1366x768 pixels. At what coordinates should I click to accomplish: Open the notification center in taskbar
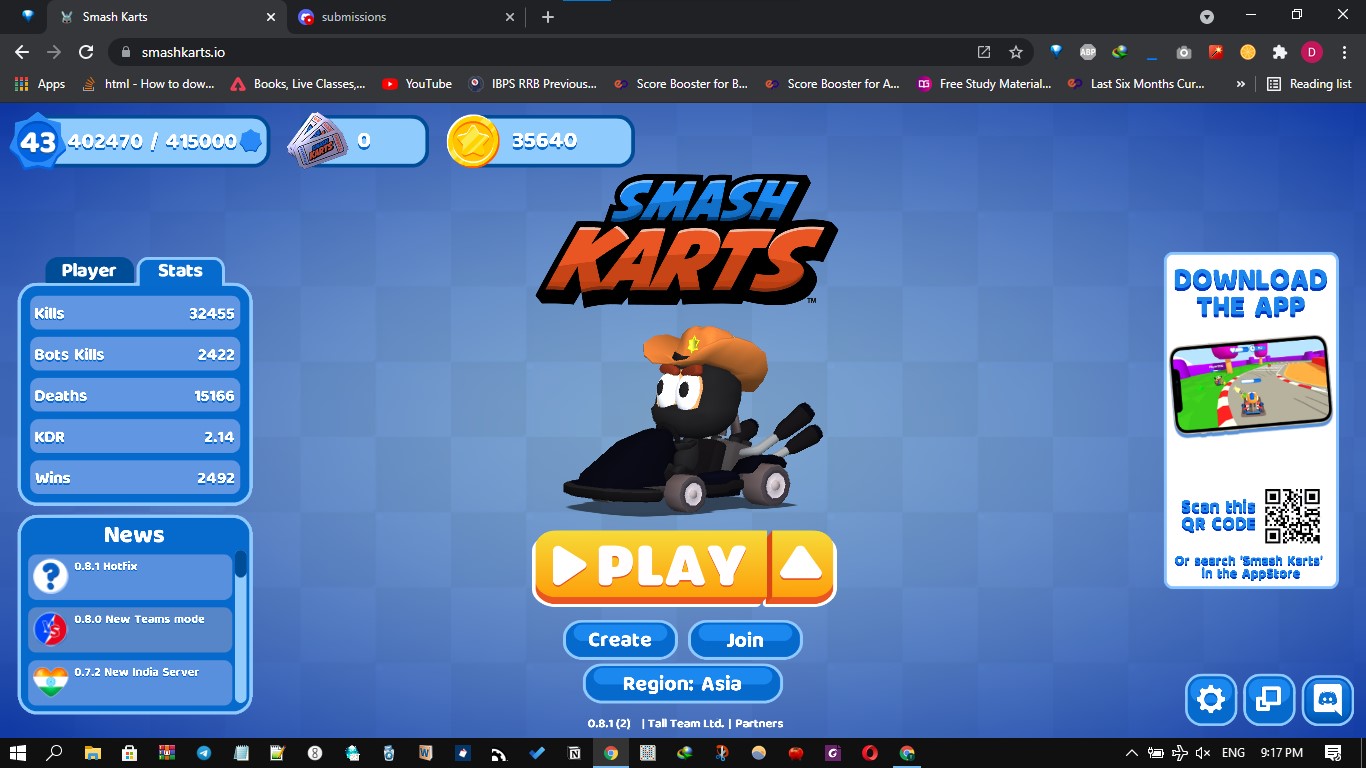tap(1333, 753)
